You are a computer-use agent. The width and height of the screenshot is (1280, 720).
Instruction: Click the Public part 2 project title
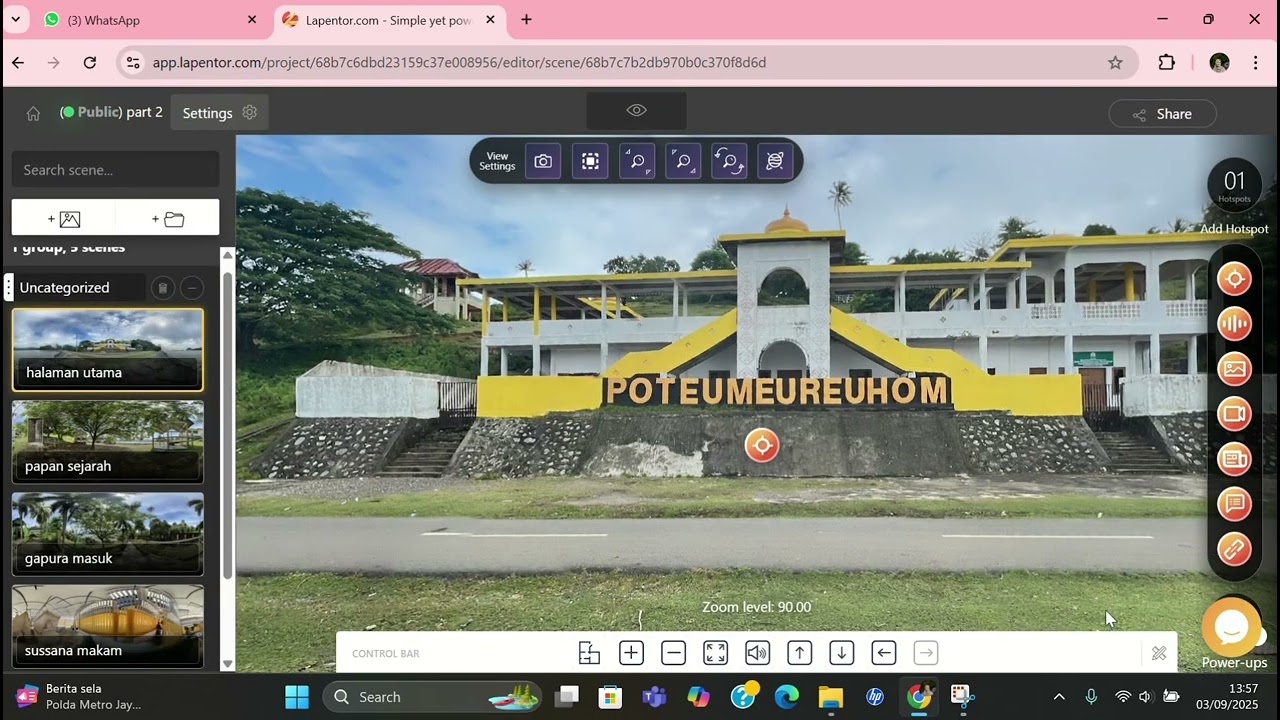[111, 112]
